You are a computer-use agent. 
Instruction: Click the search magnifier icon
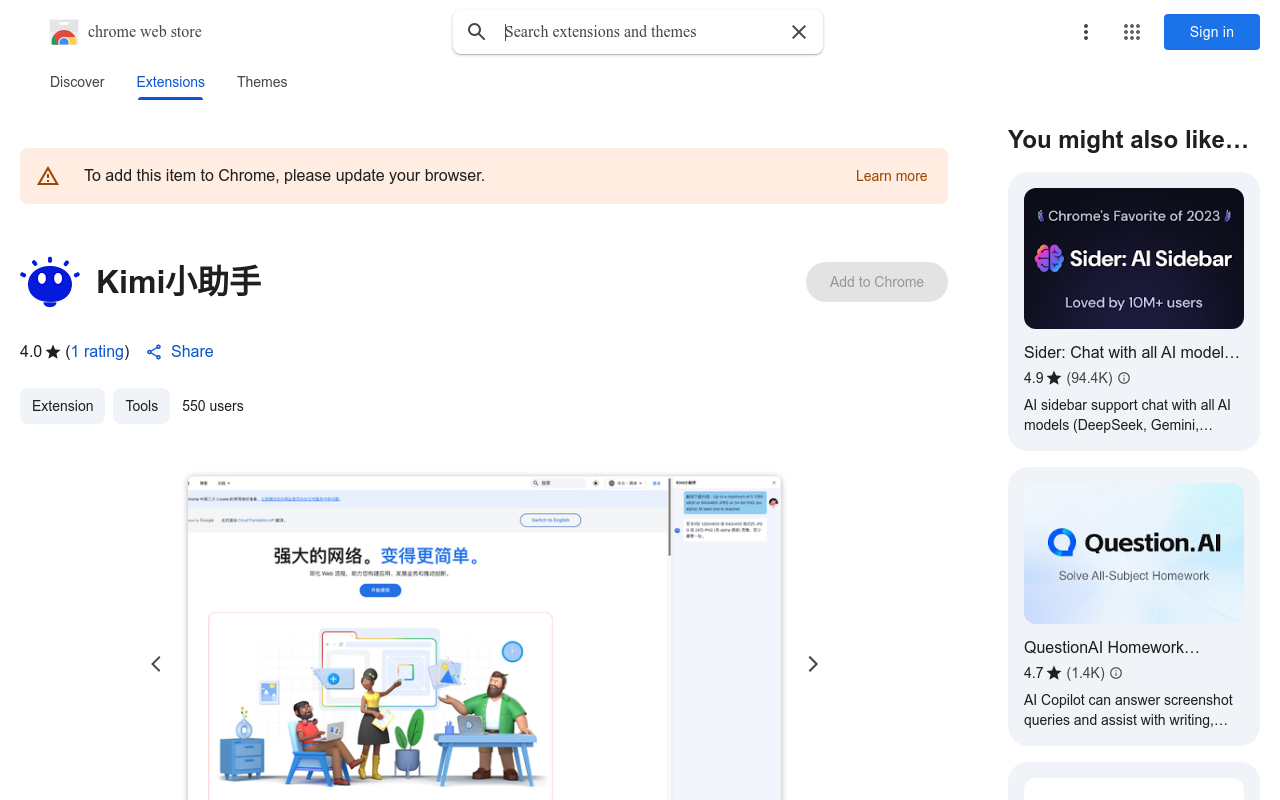477,32
